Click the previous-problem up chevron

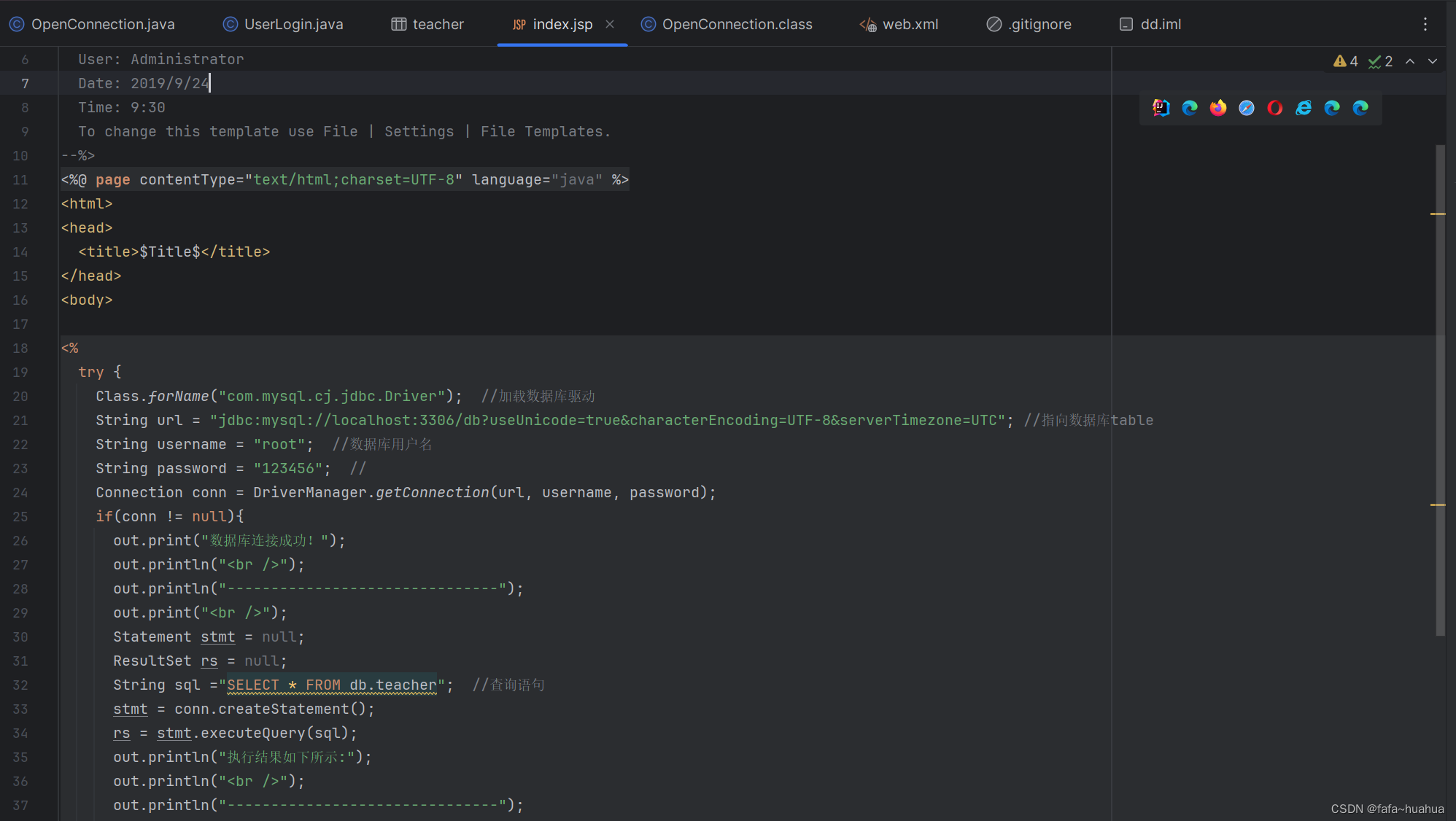click(x=1410, y=61)
